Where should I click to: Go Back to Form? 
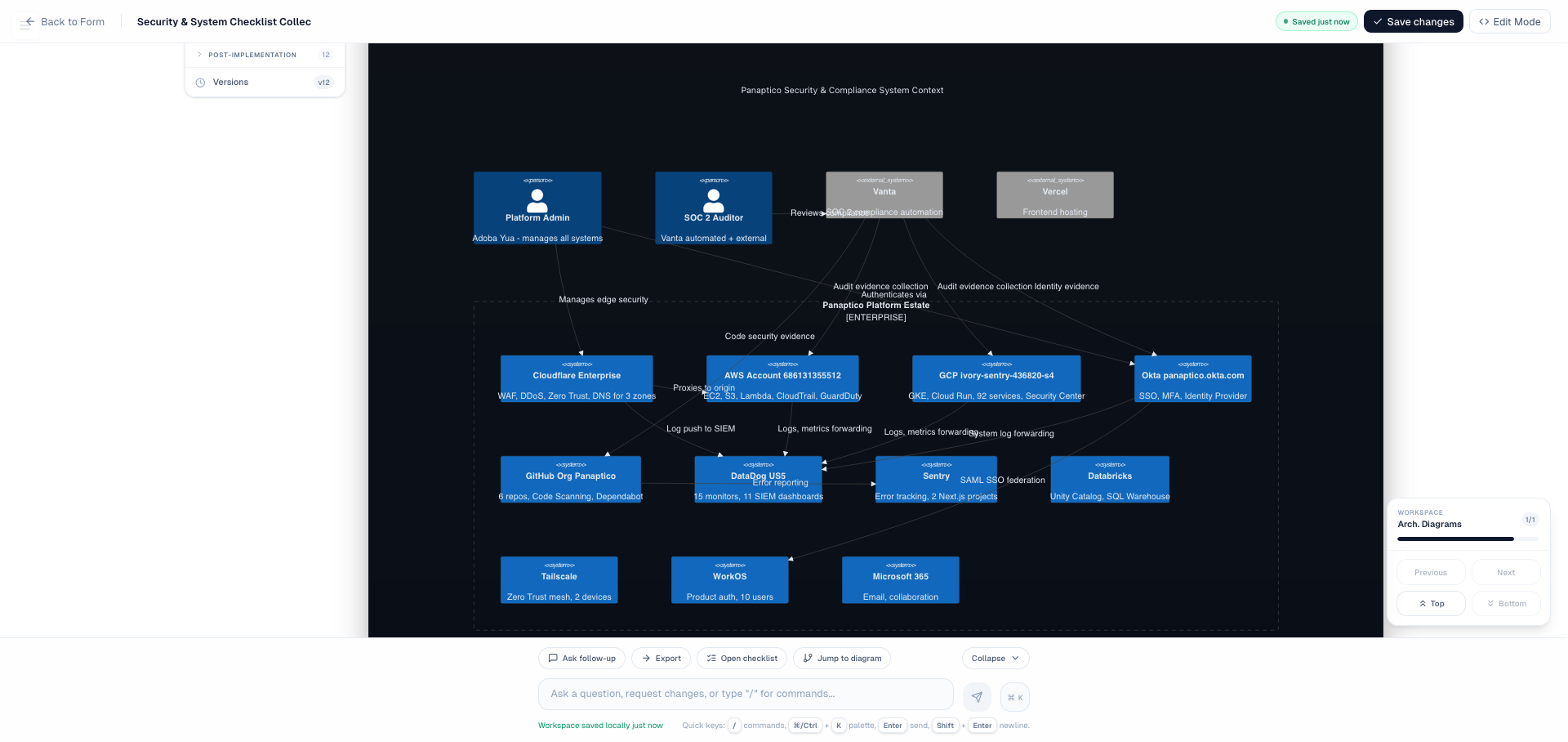point(62,22)
